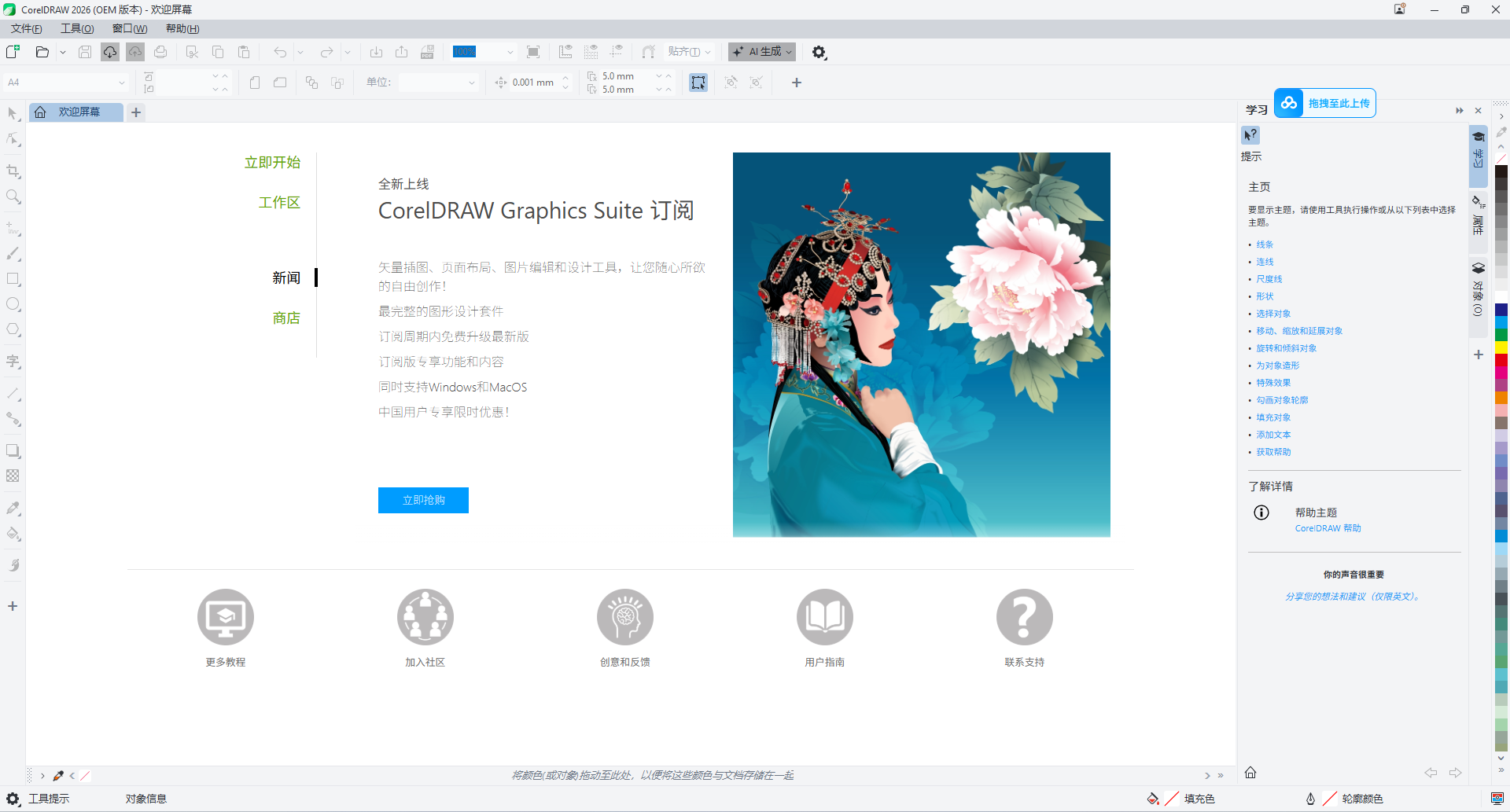Apply layout to all pages

pos(311,83)
